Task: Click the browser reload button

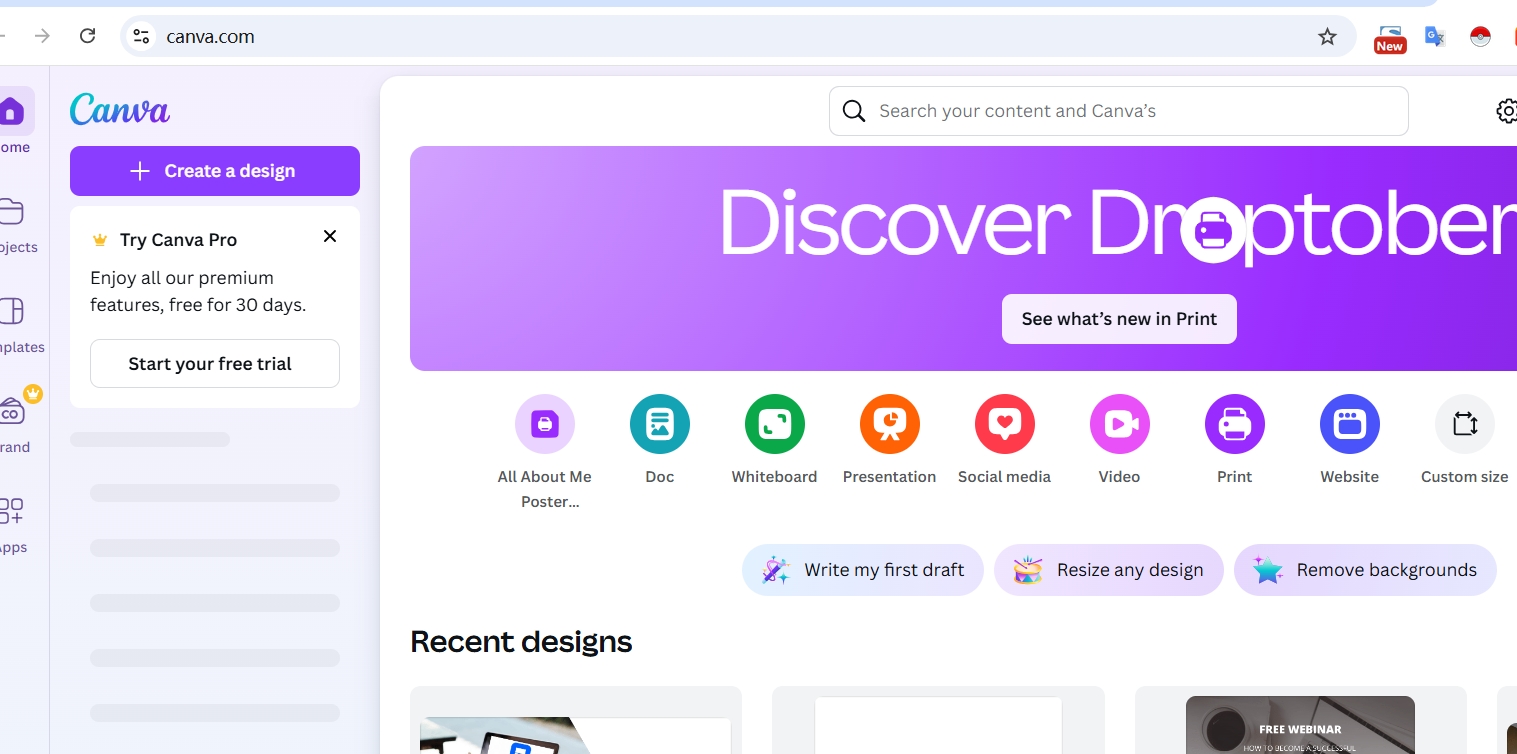Action: tap(87, 36)
